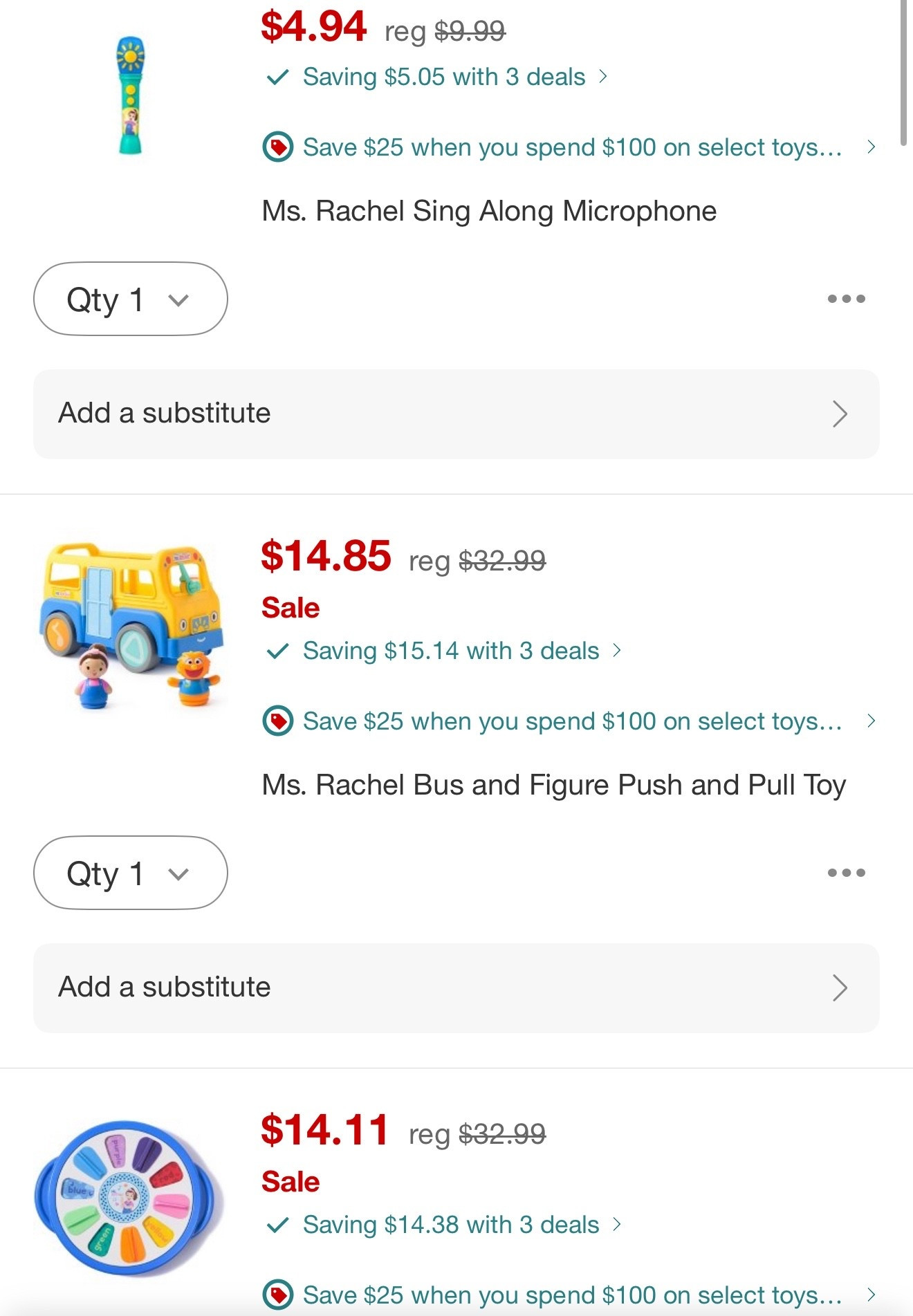View the microphone product image

click(x=131, y=95)
